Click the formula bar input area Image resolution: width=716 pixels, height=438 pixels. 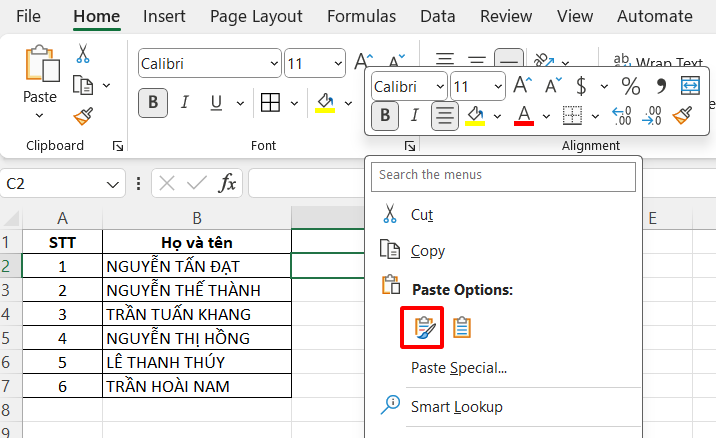(x=307, y=184)
